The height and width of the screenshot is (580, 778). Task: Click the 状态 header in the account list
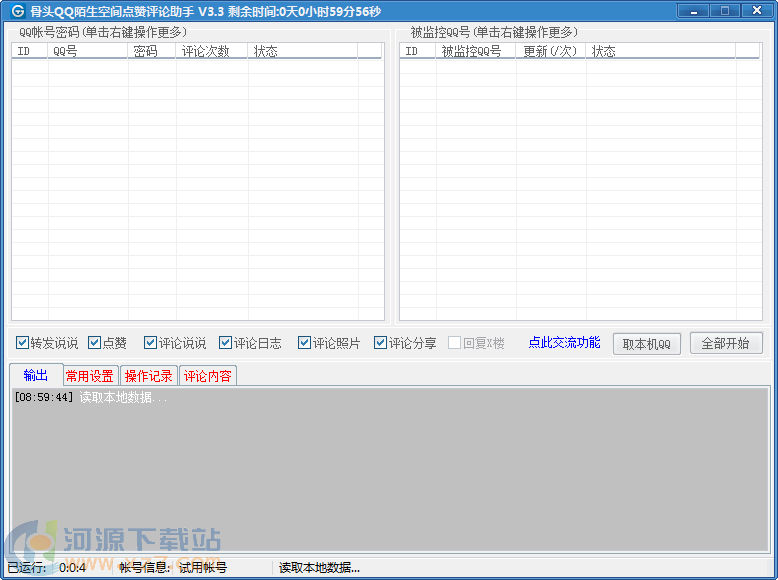pyautogui.click(x=302, y=51)
